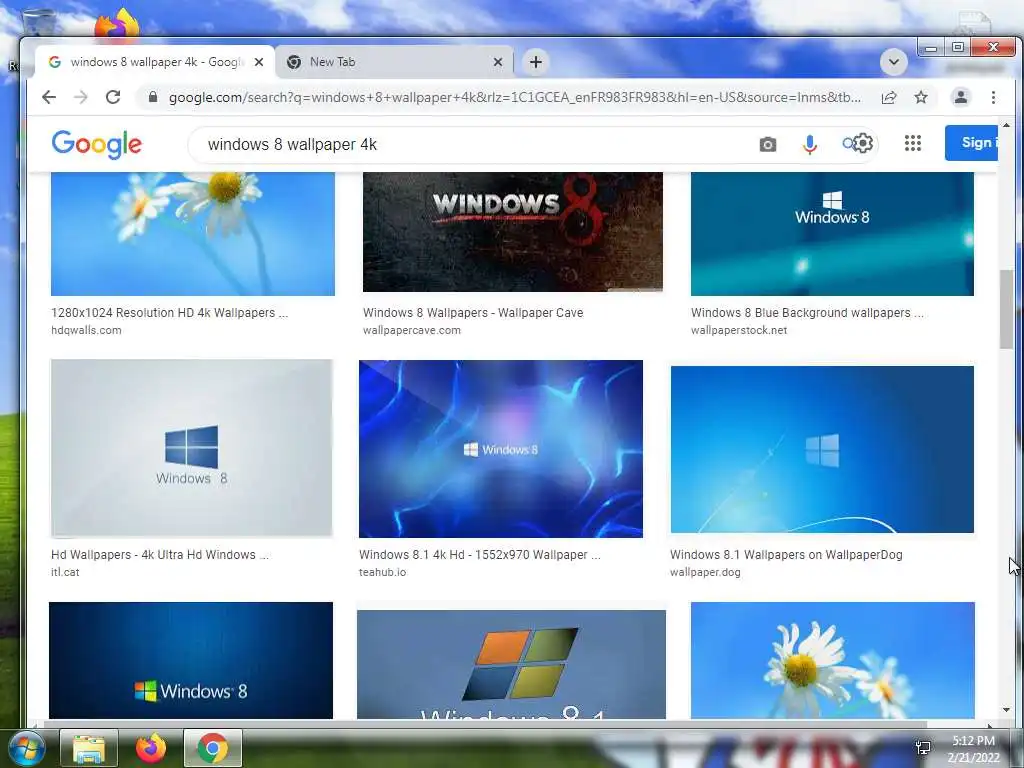Viewport: 1024px width, 768px height.
Task: Switch to the New Tab tab
Action: 394,62
